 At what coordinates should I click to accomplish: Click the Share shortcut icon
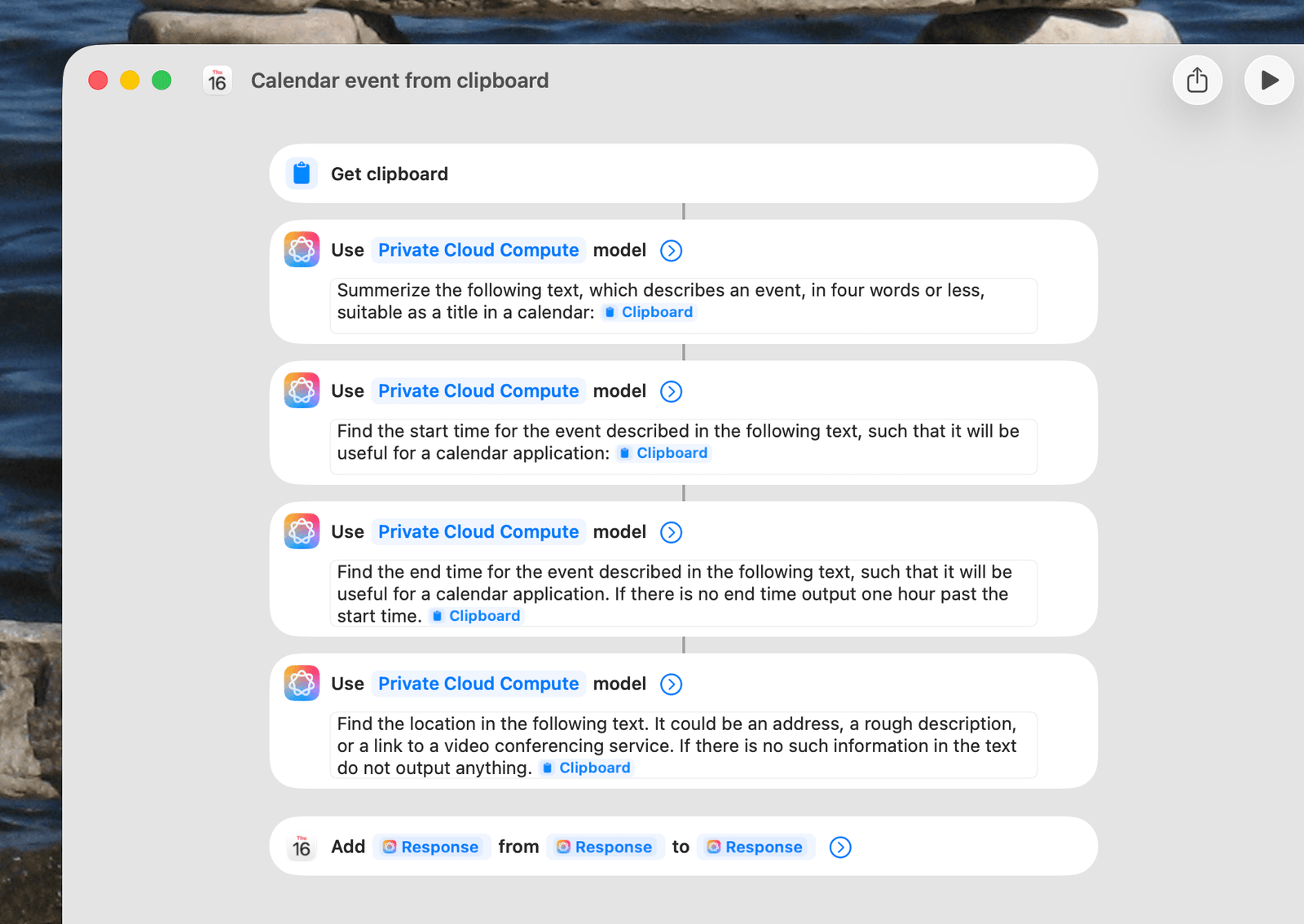point(1196,80)
